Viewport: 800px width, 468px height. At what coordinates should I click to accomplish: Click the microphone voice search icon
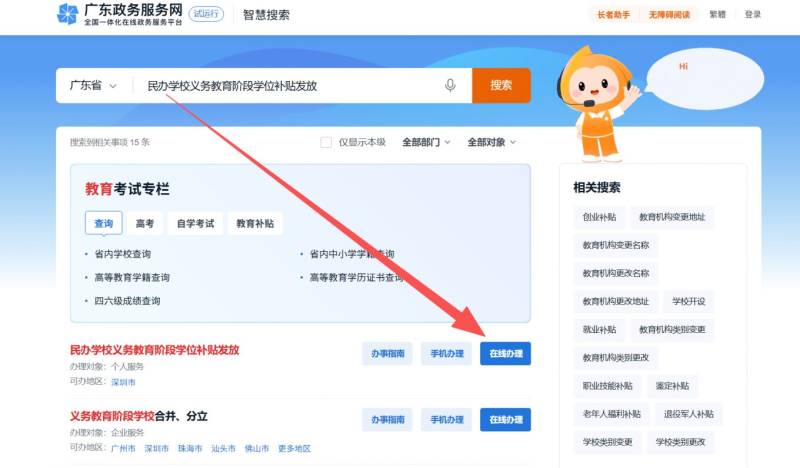(451, 86)
